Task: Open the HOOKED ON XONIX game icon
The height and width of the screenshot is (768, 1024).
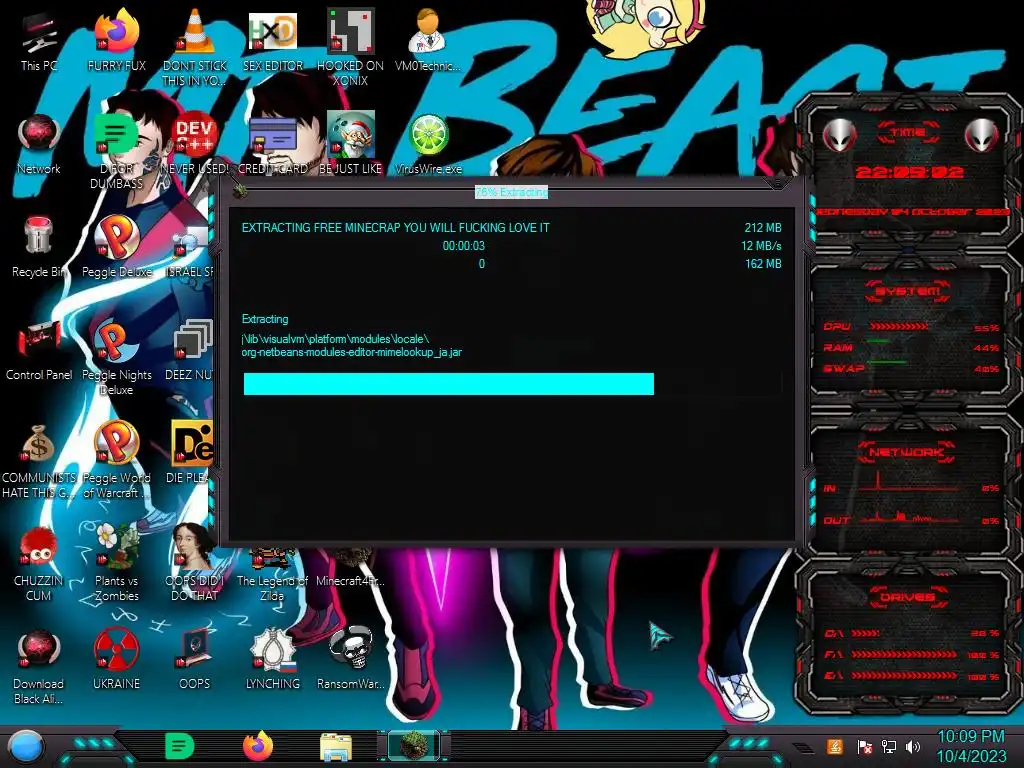Action: click(350, 31)
